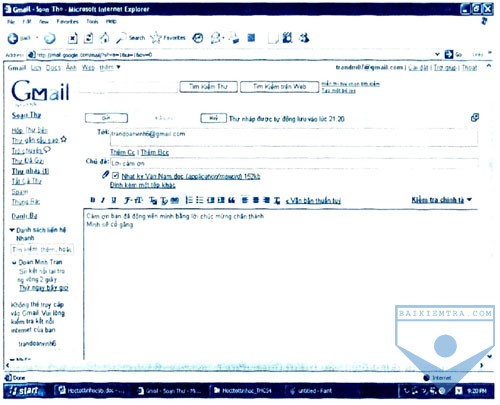
Task: Uncheck the Nhat ky Van Nam.doc attachment
Action: (x=116, y=175)
